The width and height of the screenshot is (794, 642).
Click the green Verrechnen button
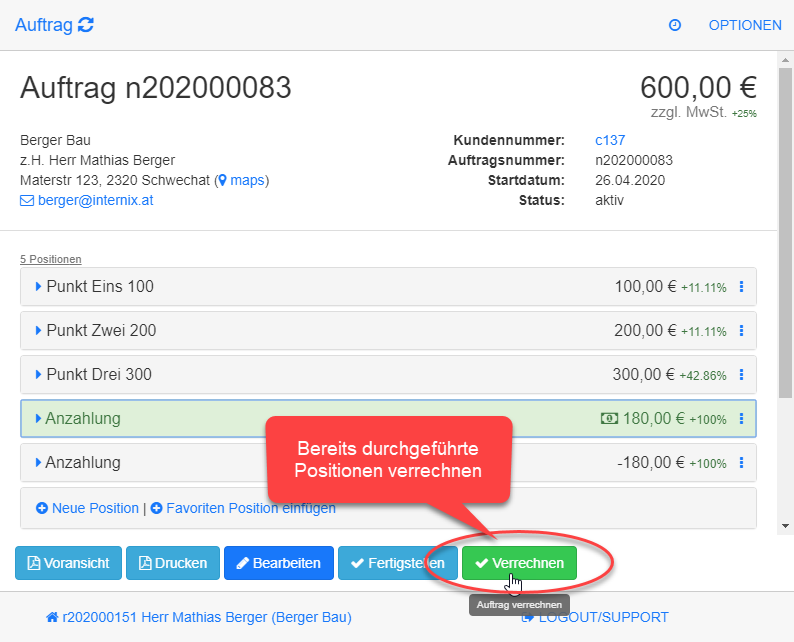(x=519, y=563)
